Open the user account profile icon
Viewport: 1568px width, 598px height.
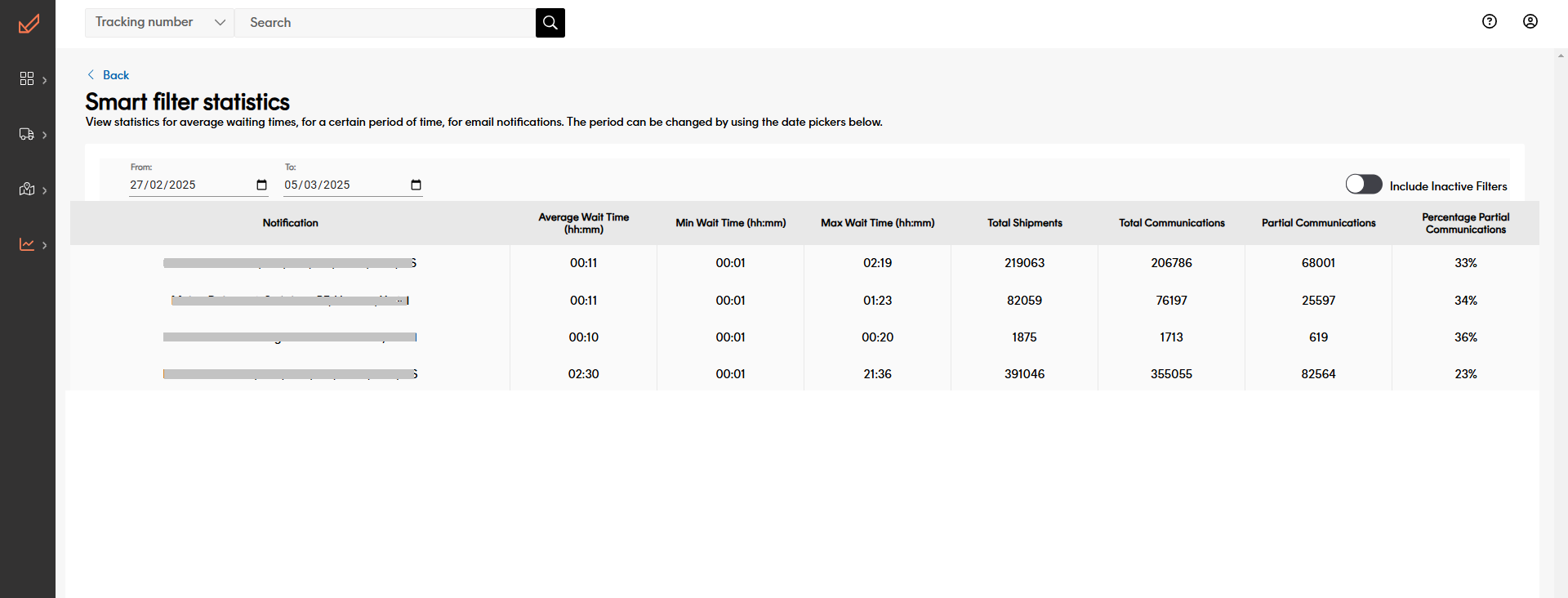coord(1530,22)
